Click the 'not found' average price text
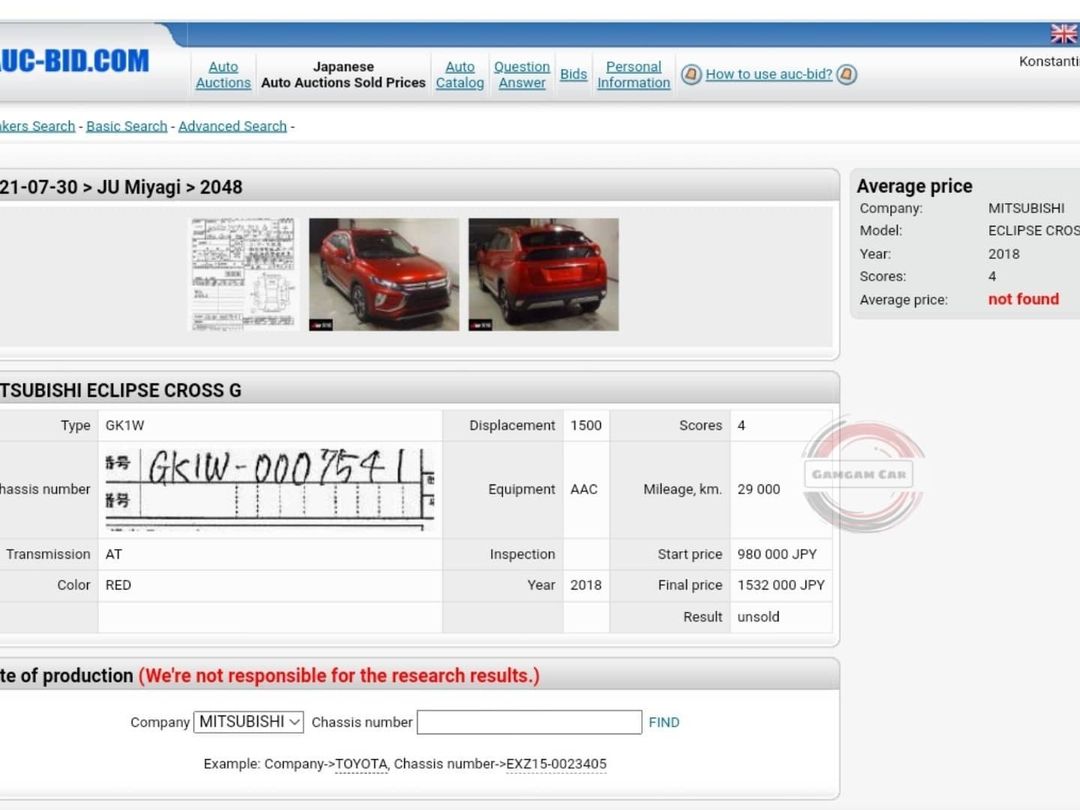This screenshot has height=810, width=1080. (x=1023, y=299)
